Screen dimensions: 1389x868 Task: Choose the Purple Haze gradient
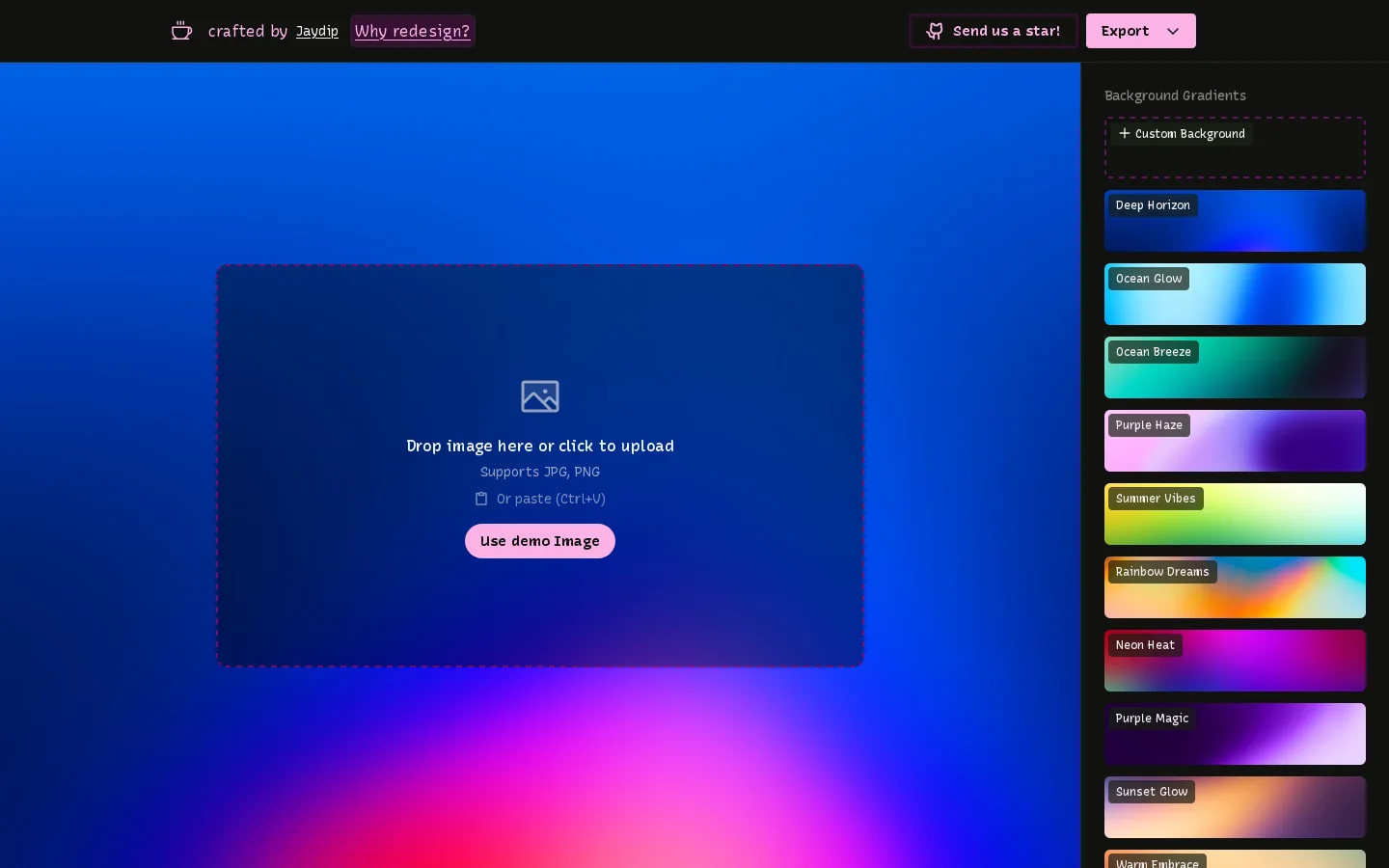pyautogui.click(x=1235, y=441)
